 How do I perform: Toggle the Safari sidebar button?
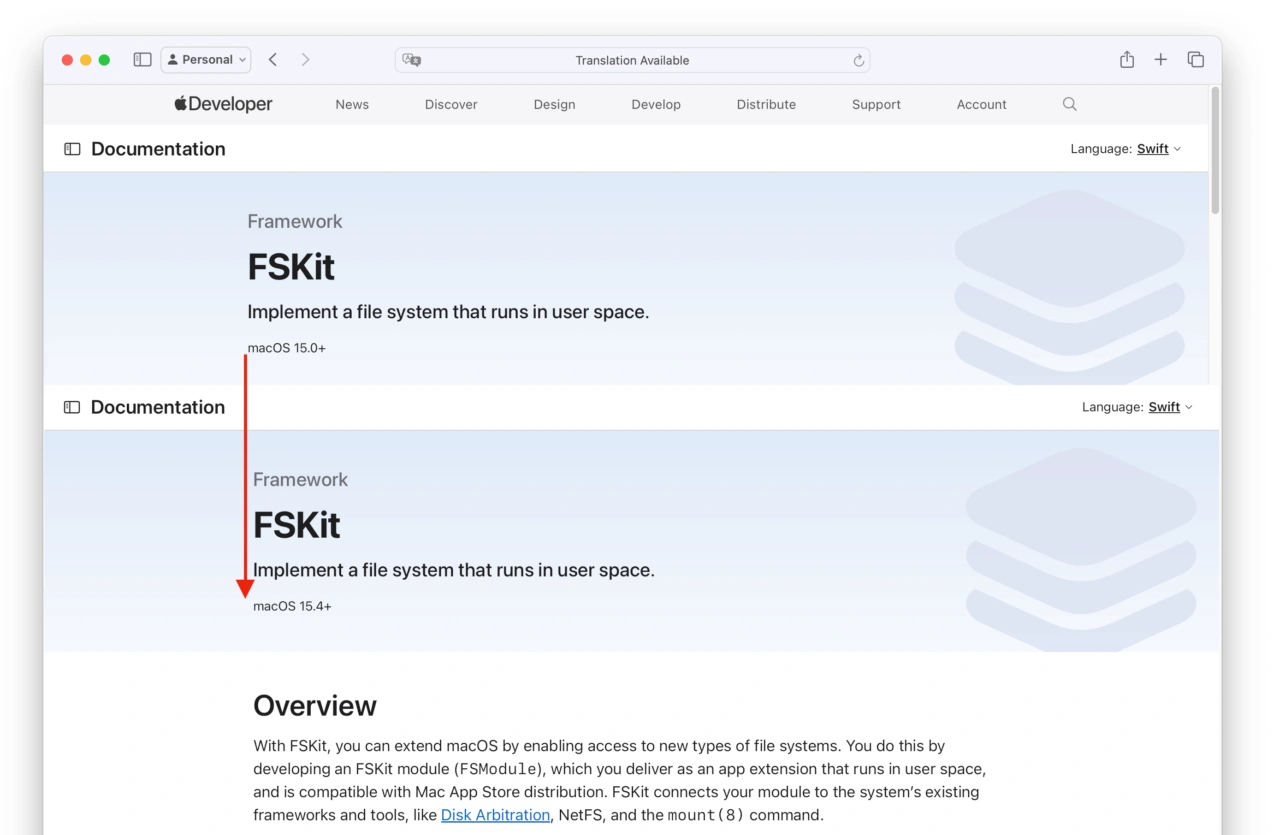pyautogui.click(x=142, y=60)
